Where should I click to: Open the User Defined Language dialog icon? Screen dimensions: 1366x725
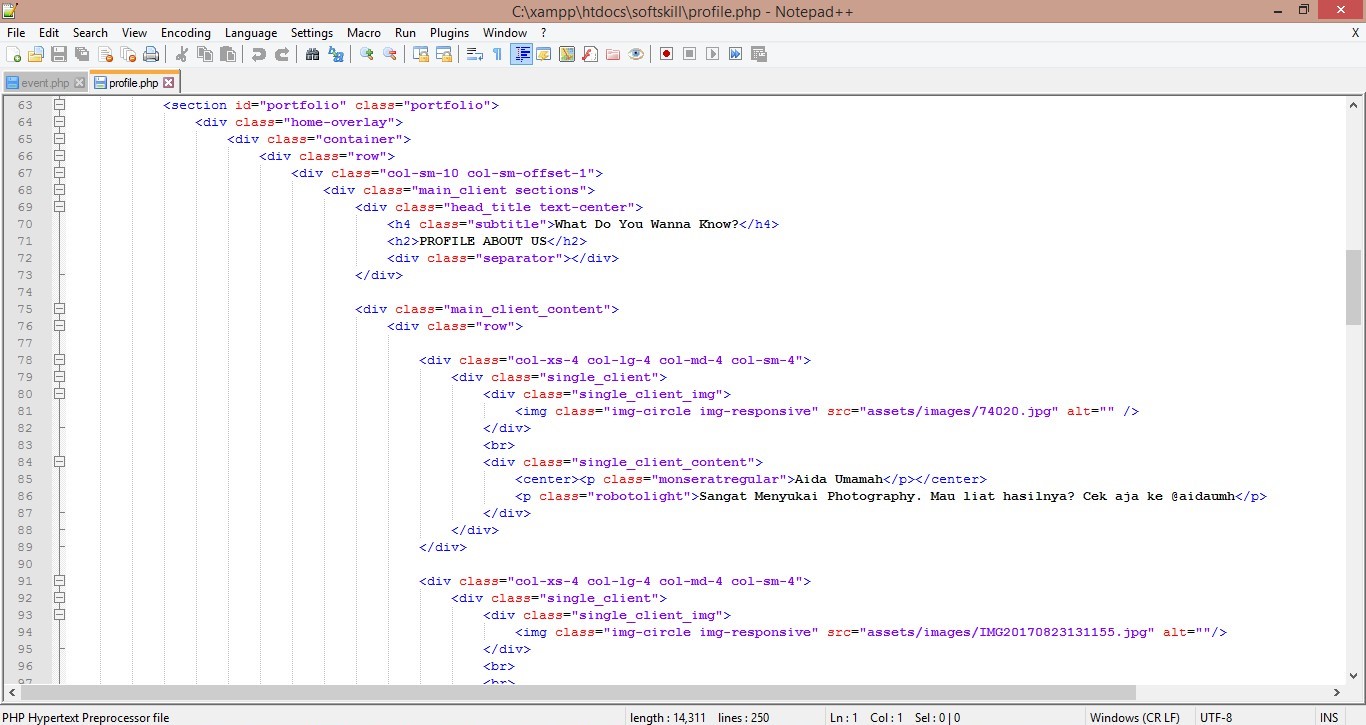point(544,54)
